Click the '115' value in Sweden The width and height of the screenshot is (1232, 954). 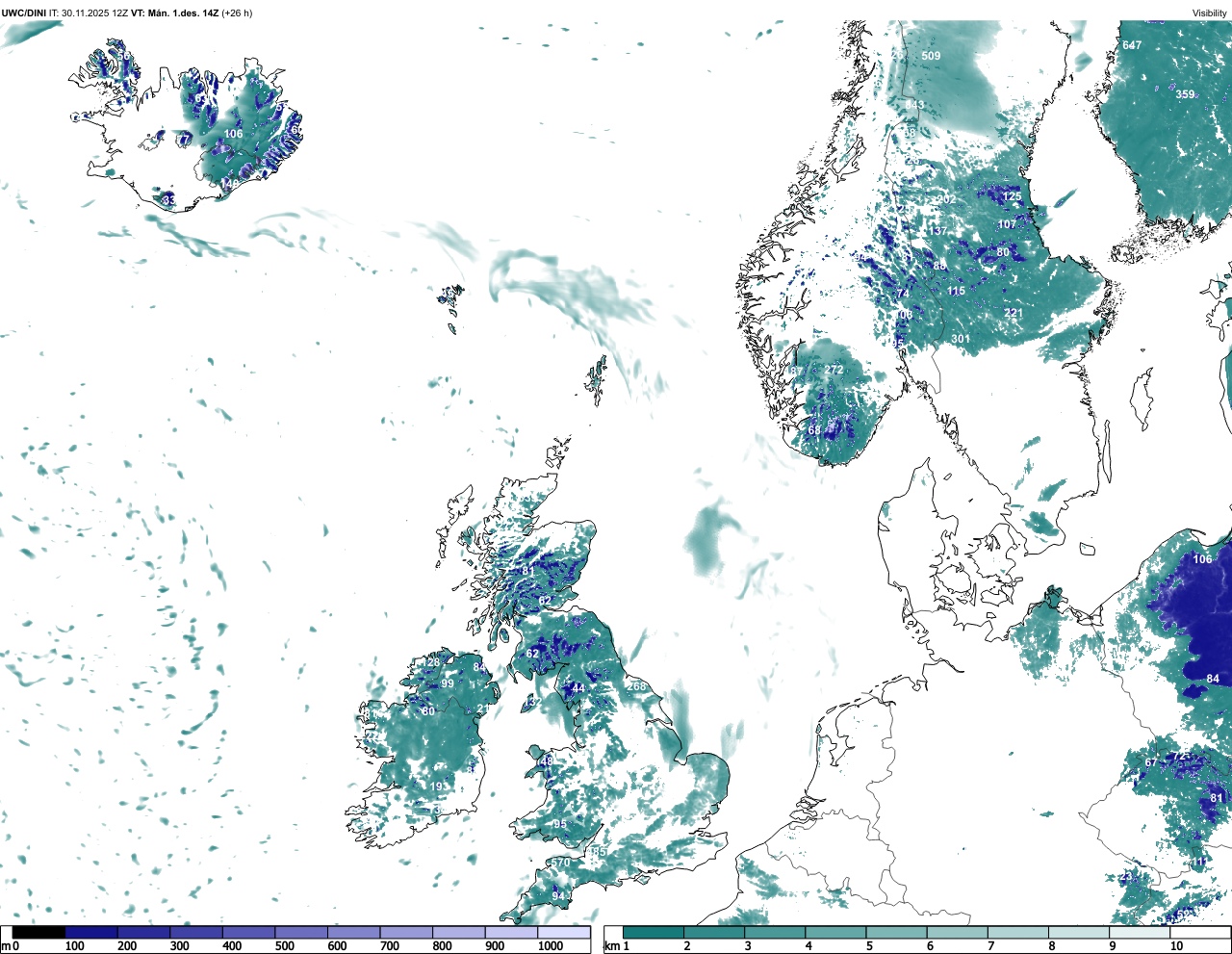(x=956, y=292)
